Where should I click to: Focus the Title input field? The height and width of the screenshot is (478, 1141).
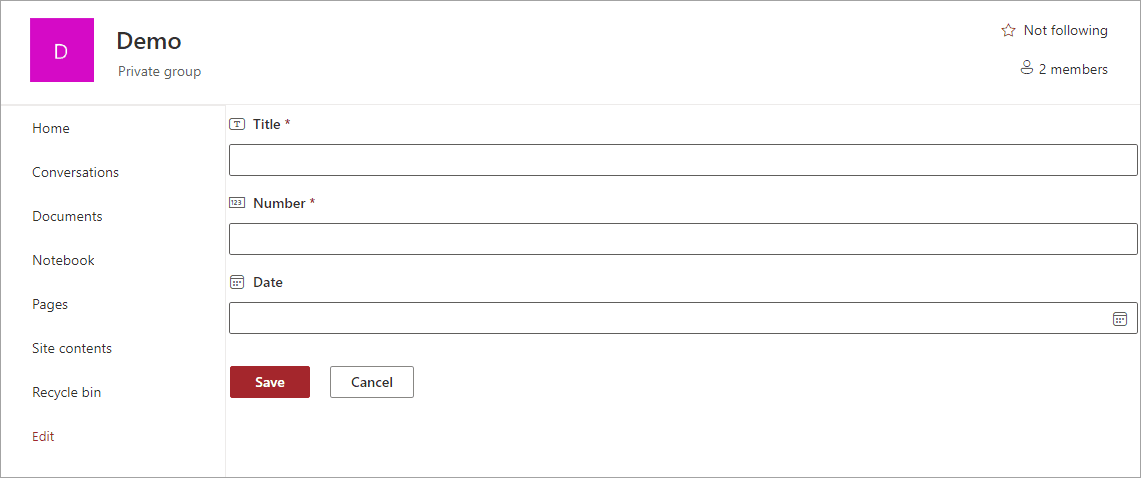pyautogui.click(x=683, y=160)
